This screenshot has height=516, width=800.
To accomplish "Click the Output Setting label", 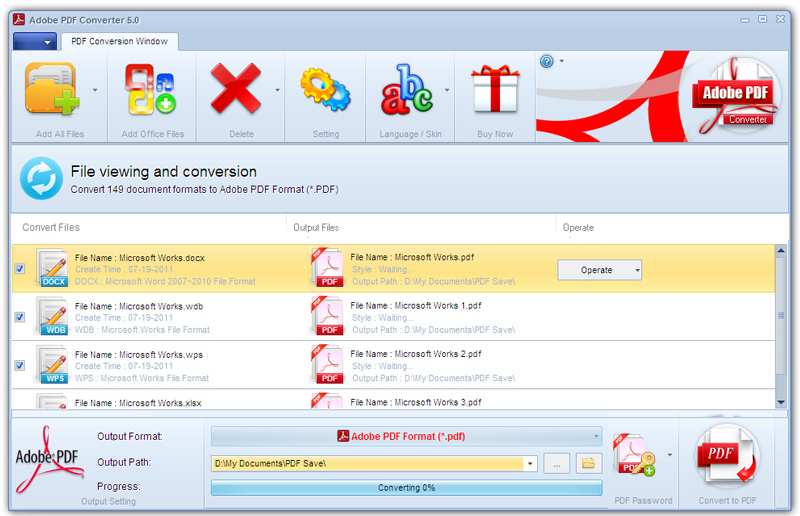I will [x=109, y=501].
